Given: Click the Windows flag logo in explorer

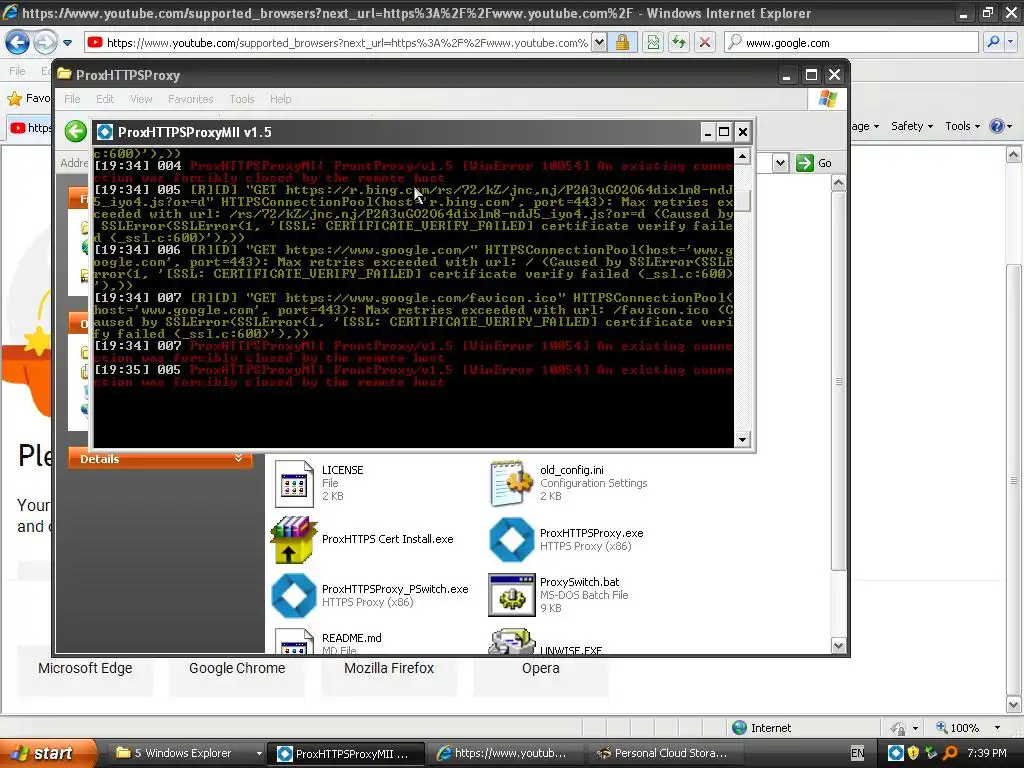Looking at the screenshot, I should click(x=827, y=99).
